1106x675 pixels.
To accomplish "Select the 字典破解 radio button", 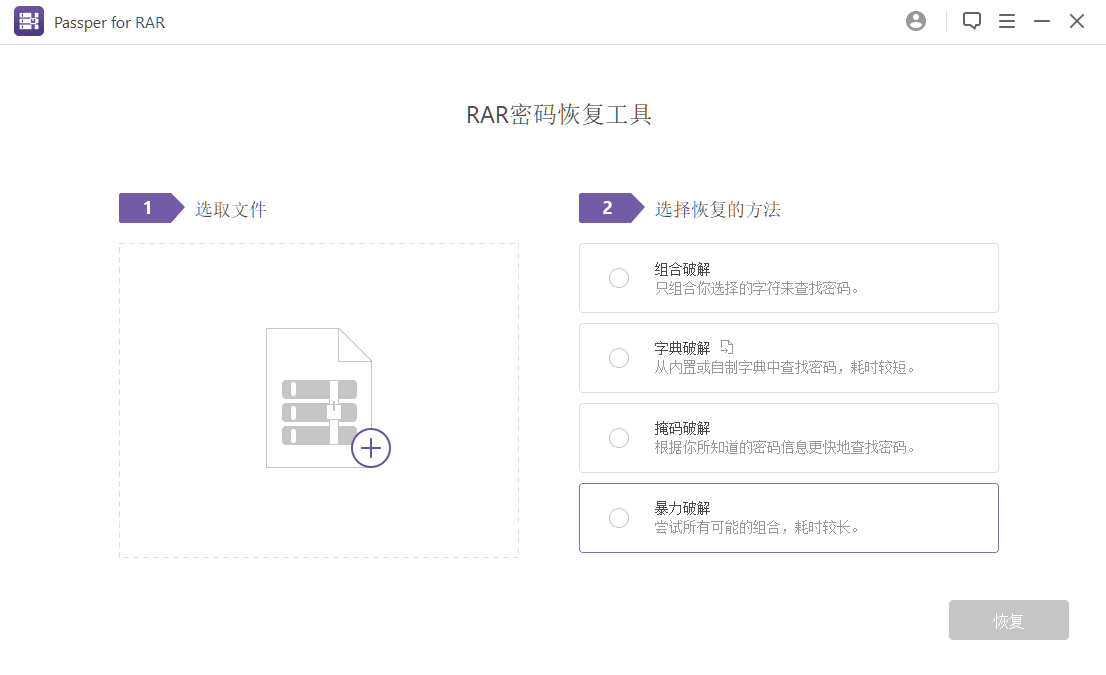I will [619, 358].
